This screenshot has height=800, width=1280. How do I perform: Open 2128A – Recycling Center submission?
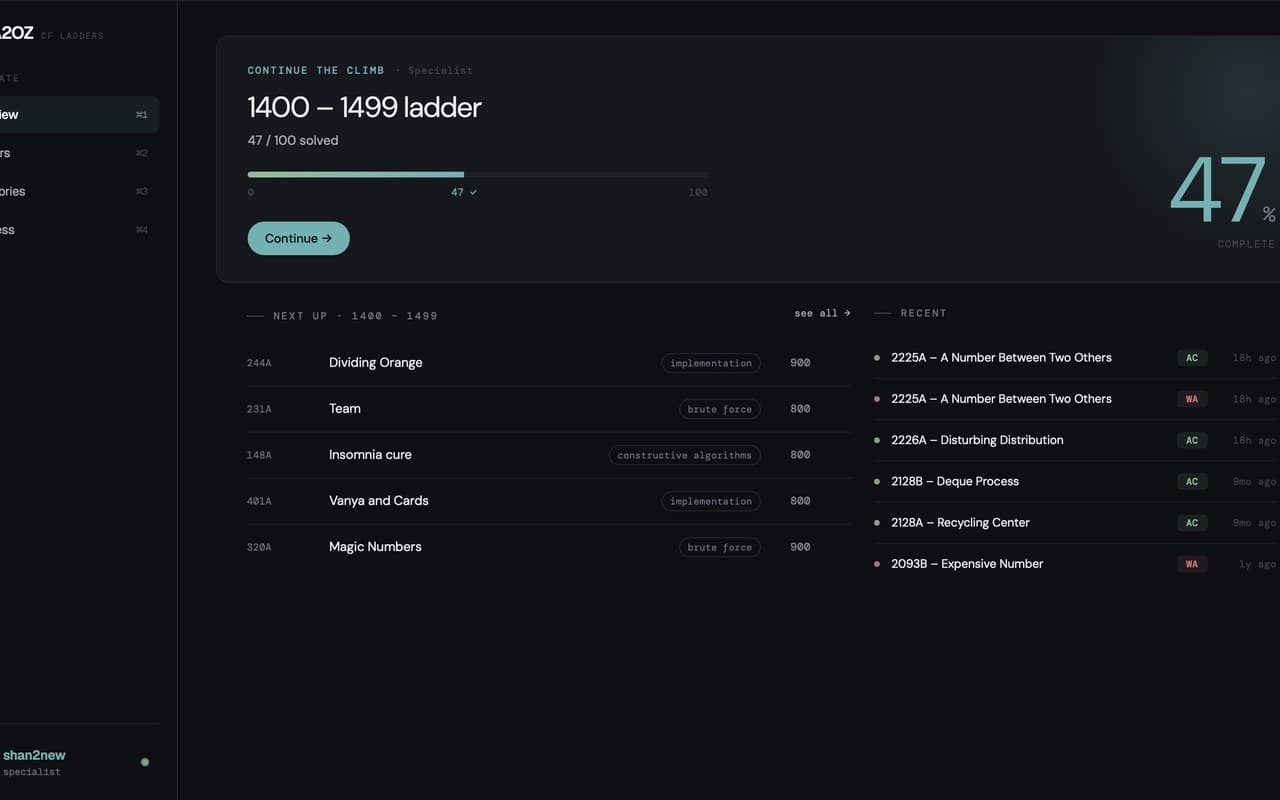(960, 523)
